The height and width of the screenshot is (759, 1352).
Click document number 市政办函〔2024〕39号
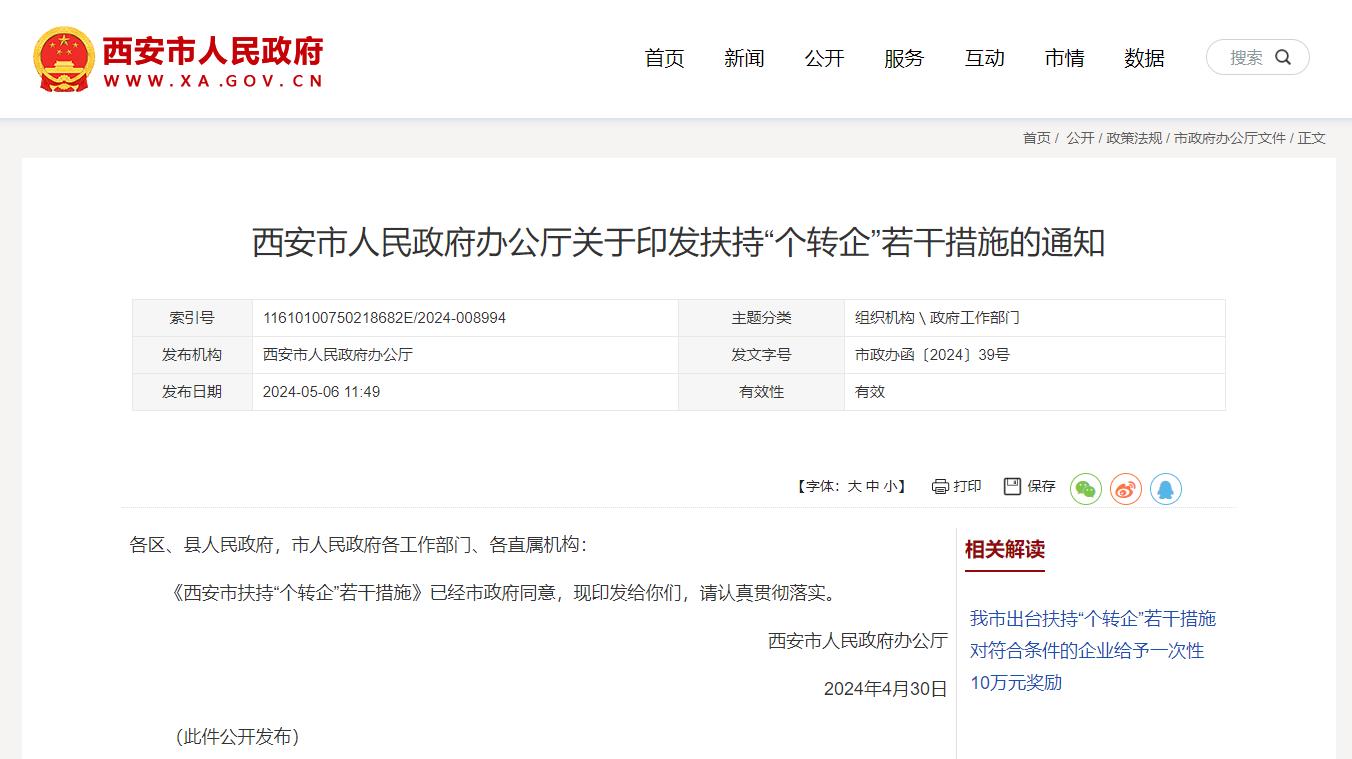click(932, 355)
